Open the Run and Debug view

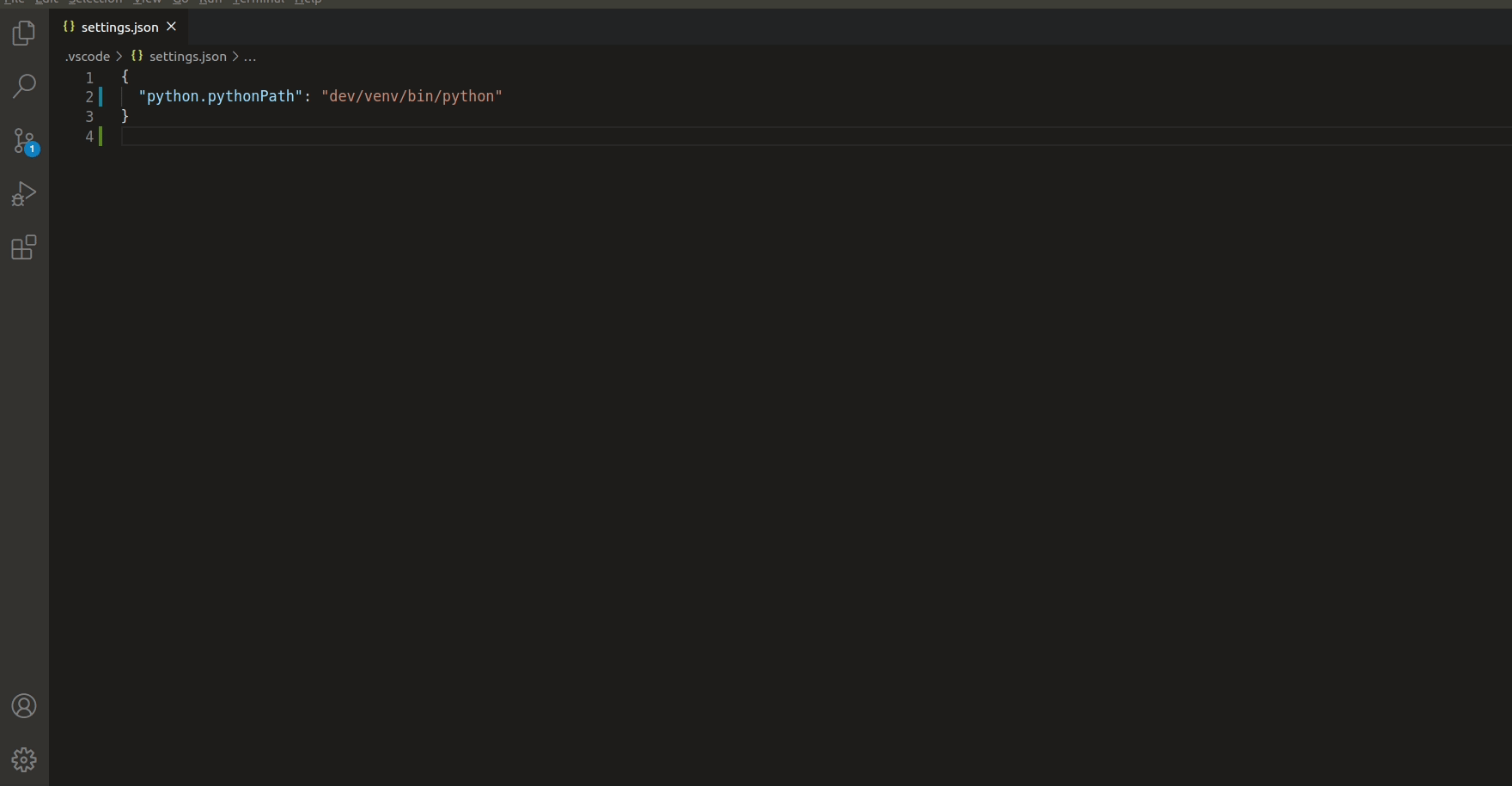(23, 192)
